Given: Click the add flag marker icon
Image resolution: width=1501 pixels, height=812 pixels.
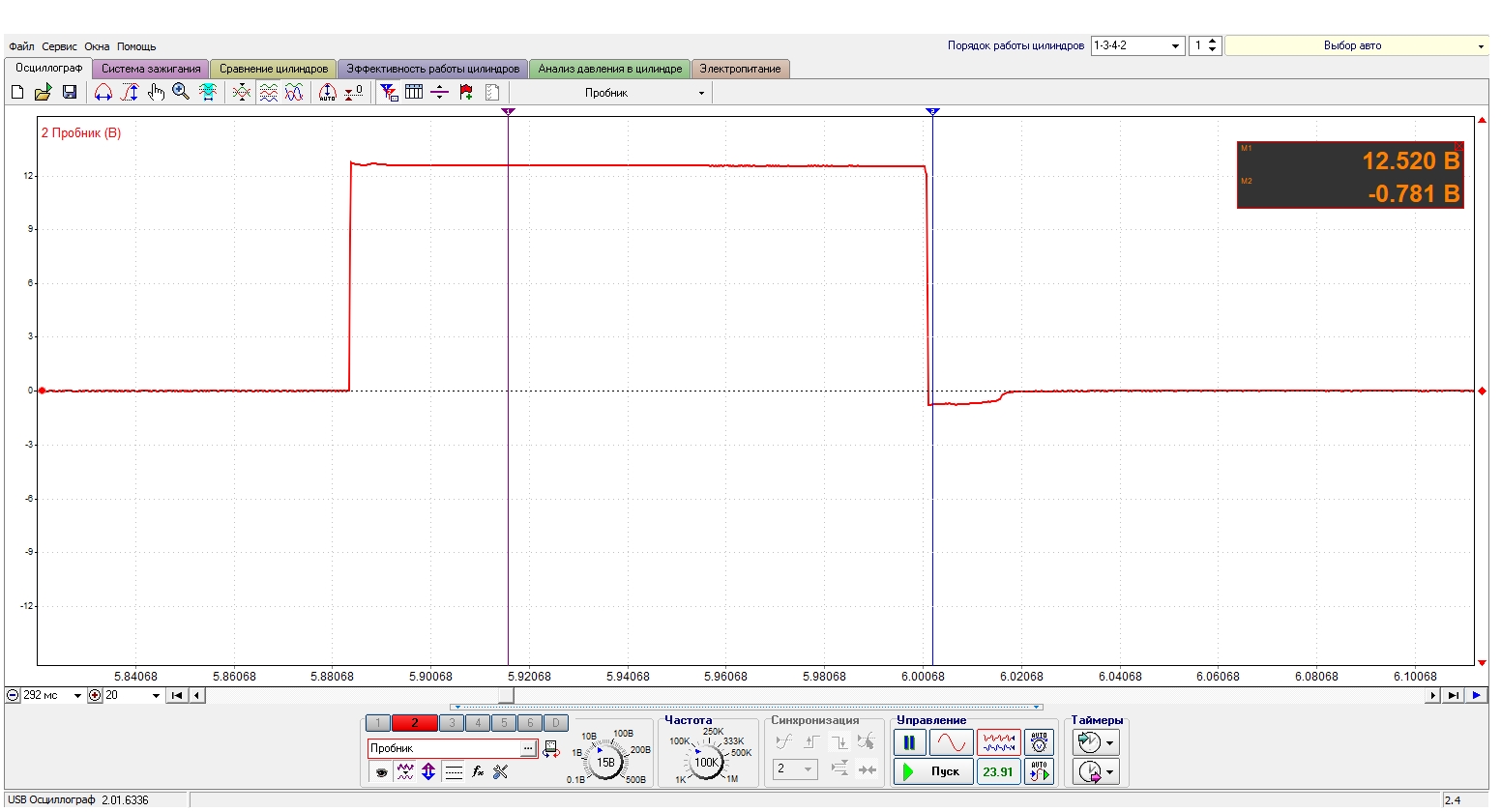Looking at the screenshot, I should tap(466, 92).
